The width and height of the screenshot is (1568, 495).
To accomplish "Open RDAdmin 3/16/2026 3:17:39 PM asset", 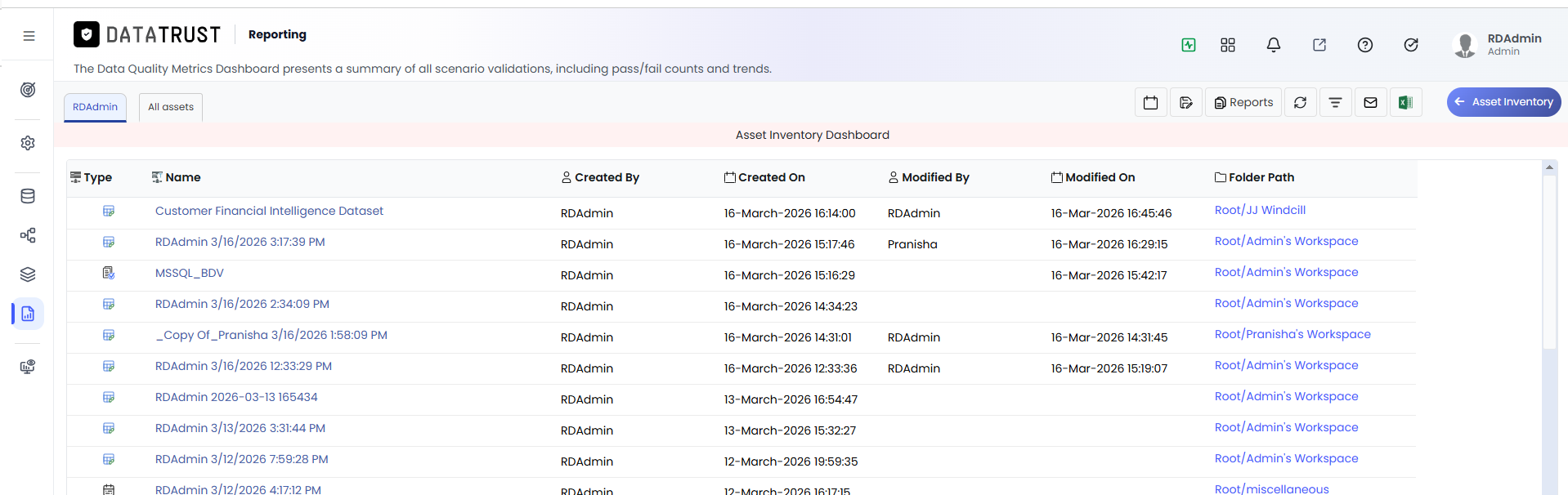I will [x=240, y=242].
